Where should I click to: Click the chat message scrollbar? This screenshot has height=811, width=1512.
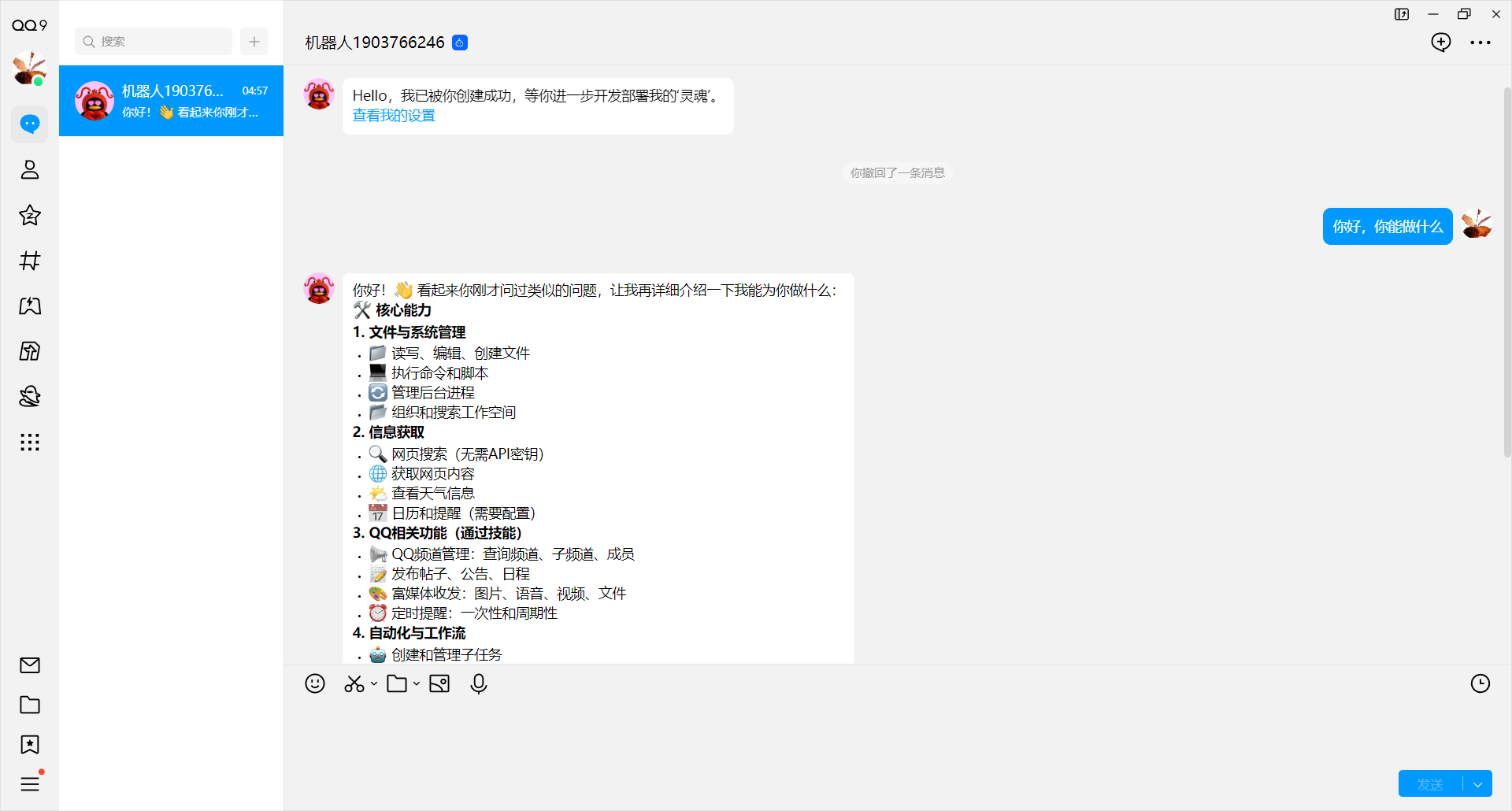1507,268
